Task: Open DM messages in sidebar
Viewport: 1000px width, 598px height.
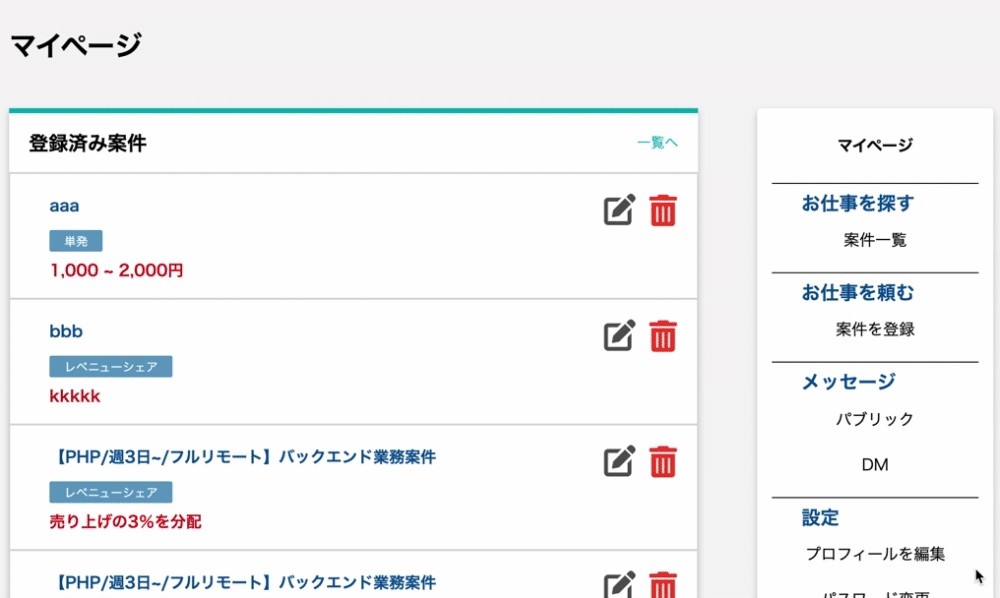Action: point(875,465)
